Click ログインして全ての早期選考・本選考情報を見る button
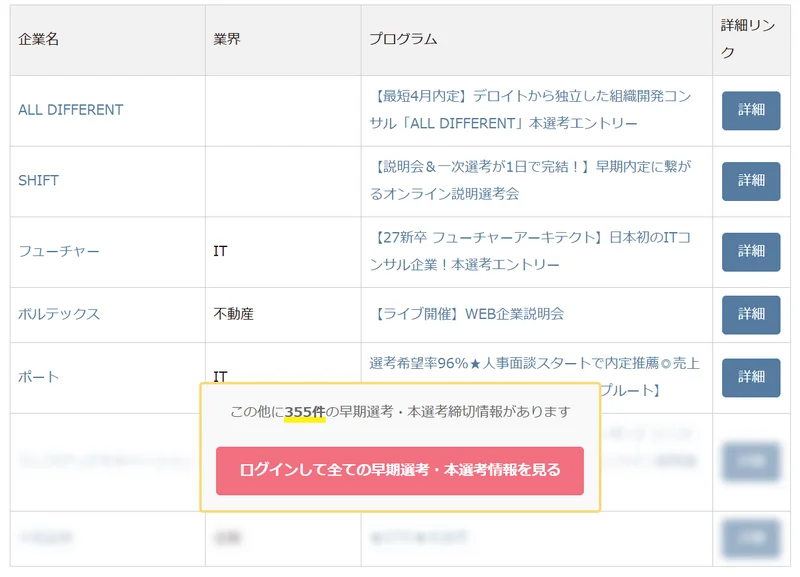 tap(399, 470)
